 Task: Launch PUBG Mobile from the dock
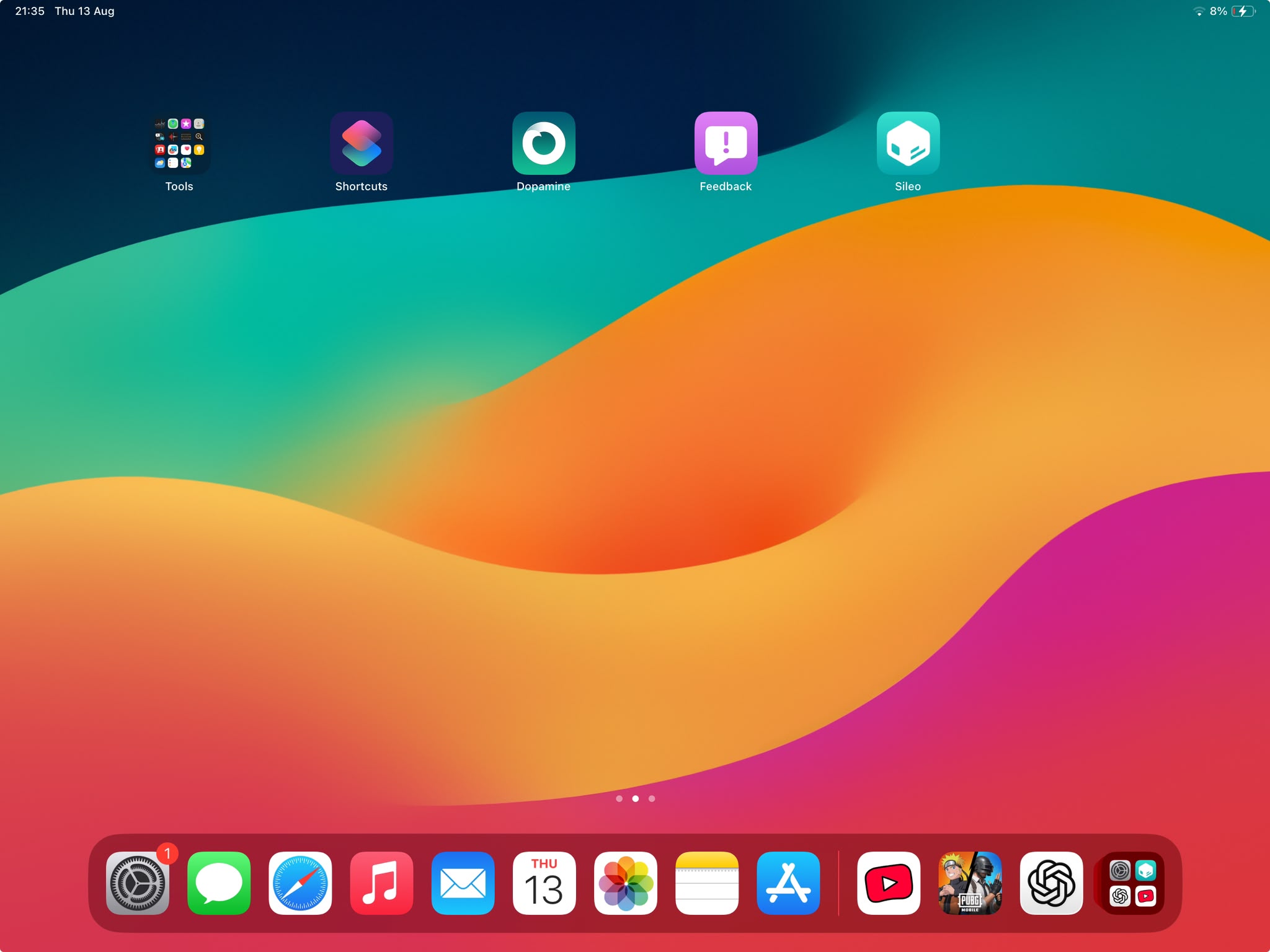970,883
